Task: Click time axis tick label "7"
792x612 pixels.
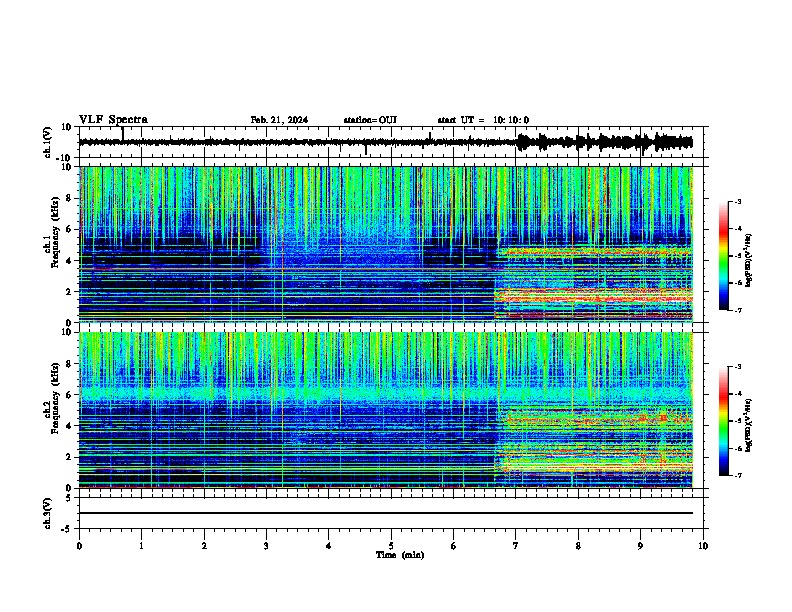Action: pos(516,546)
